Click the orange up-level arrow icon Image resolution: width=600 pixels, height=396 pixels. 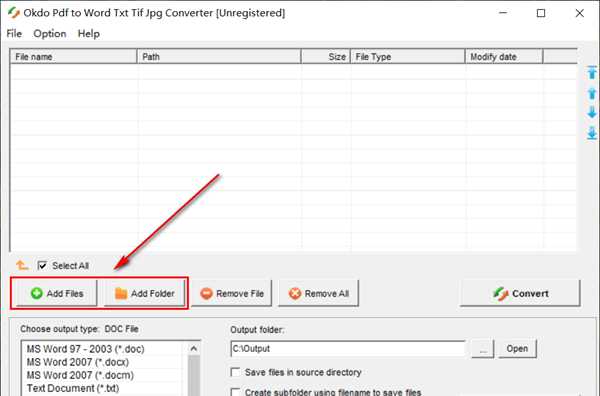tap(22, 265)
